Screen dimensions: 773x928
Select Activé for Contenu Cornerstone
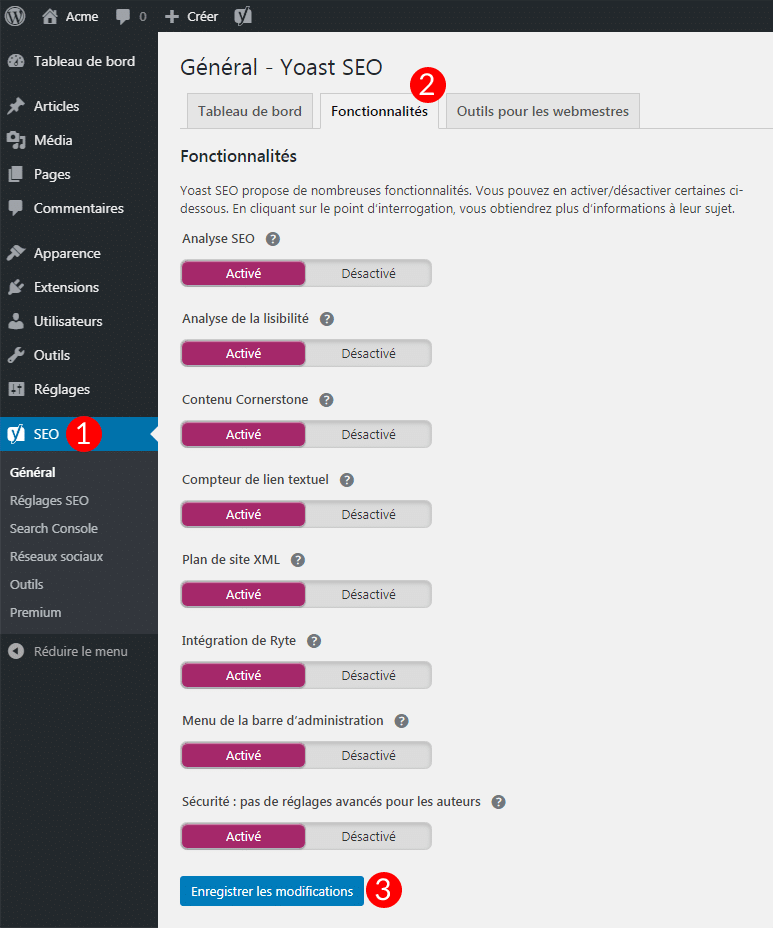coord(243,434)
